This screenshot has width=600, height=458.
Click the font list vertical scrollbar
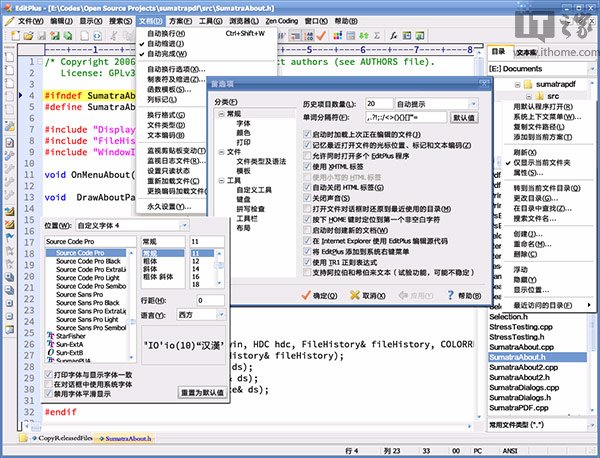coord(131,305)
